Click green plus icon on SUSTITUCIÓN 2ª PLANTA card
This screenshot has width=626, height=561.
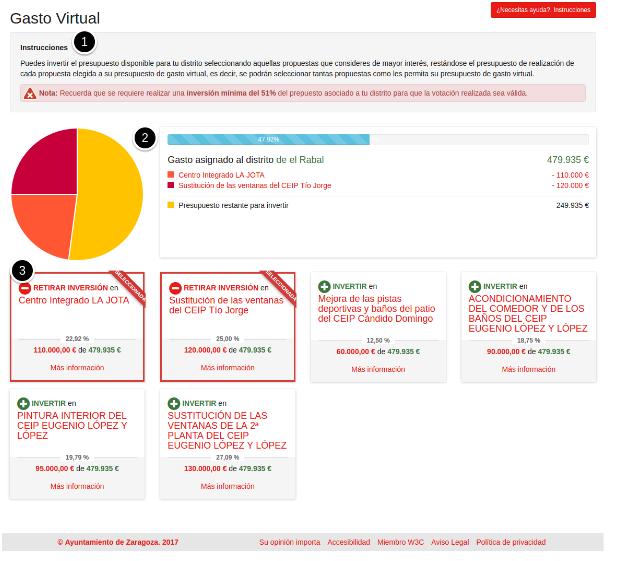point(174,404)
